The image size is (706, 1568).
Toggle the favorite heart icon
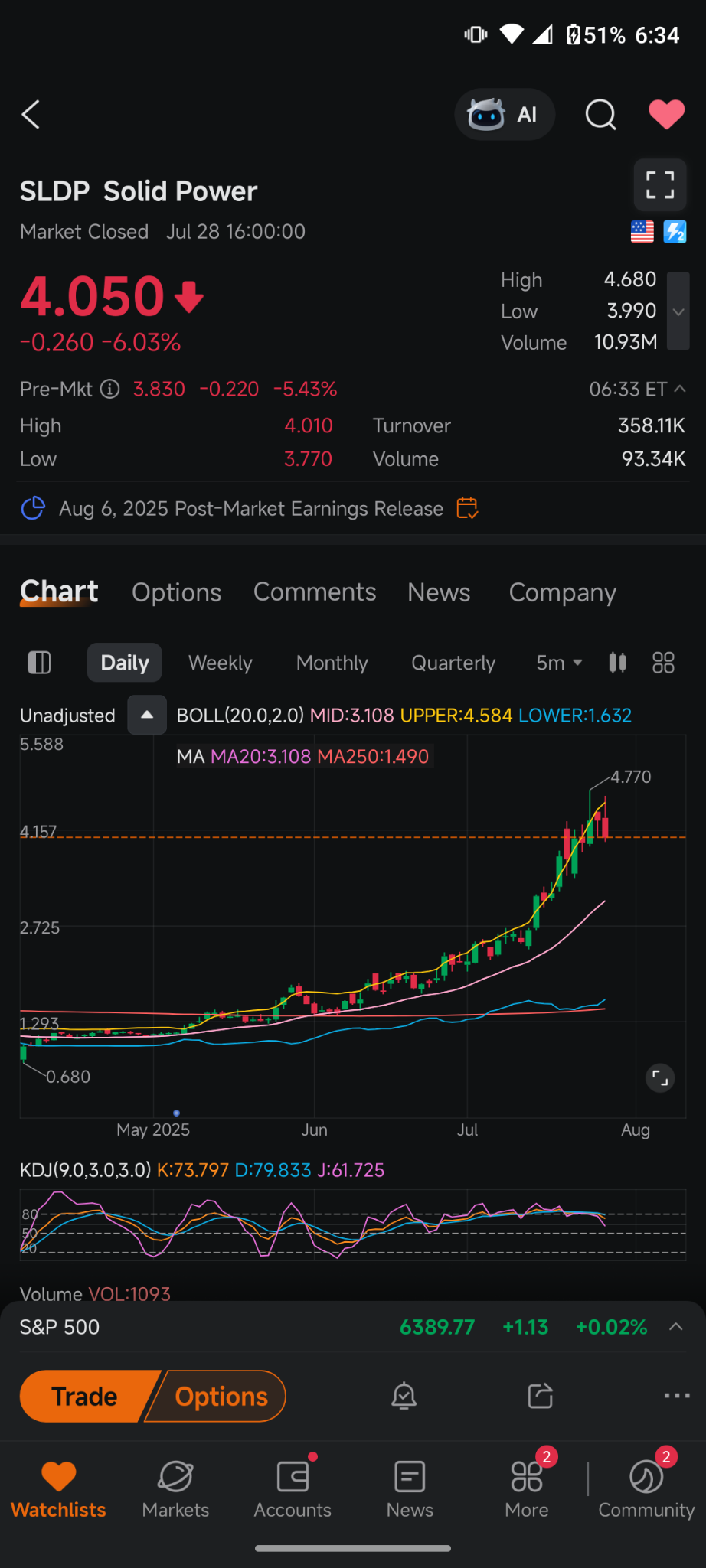[667, 115]
